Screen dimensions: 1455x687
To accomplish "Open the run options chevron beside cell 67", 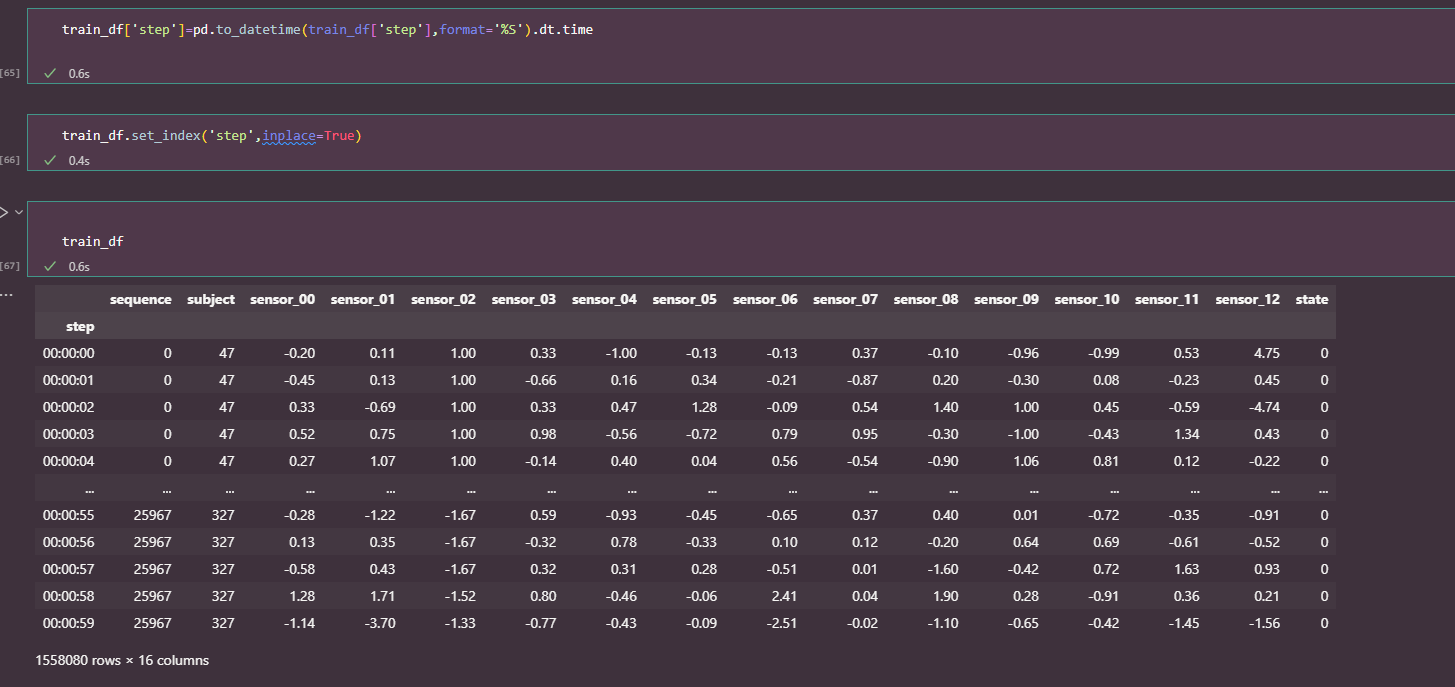I will point(18,212).
